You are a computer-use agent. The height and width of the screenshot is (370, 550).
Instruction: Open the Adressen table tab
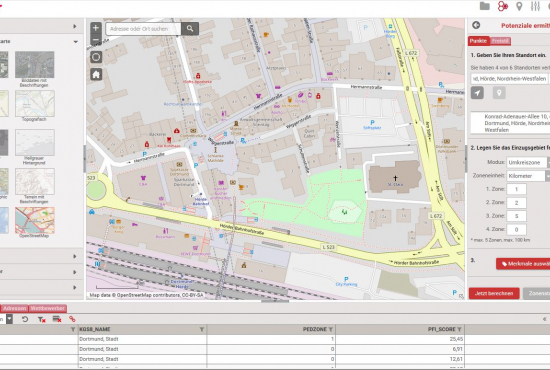[x=14, y=308]
